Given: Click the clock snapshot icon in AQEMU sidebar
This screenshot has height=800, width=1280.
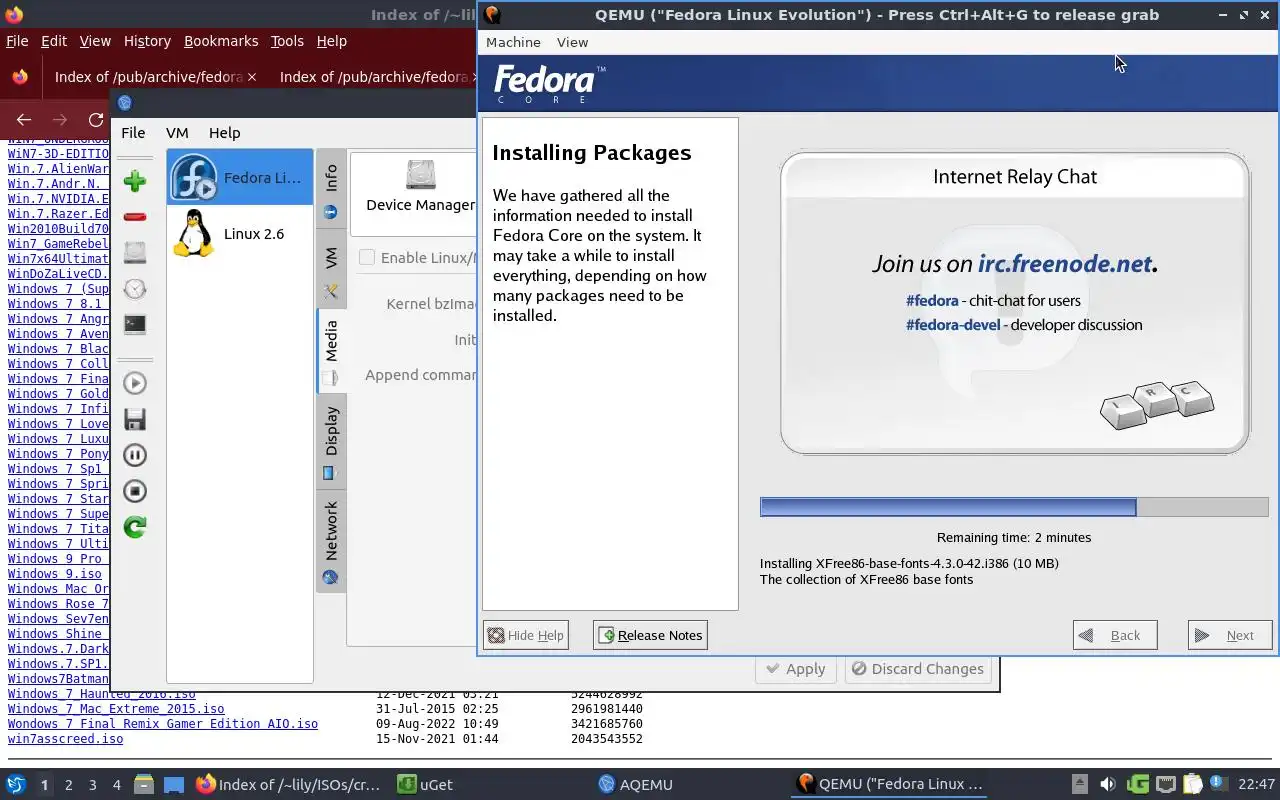Looking at the screenshot, I should pyautogui.click(x=135, y=289).
